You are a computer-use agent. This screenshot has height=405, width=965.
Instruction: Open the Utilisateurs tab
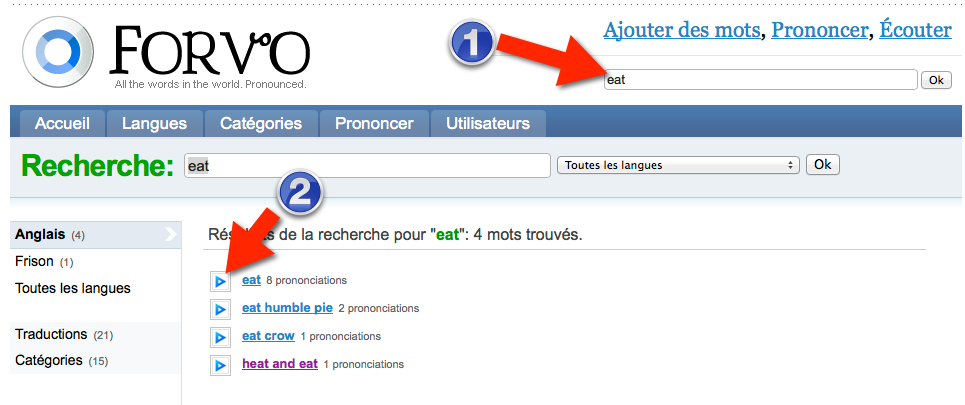(x=488, y=123)
